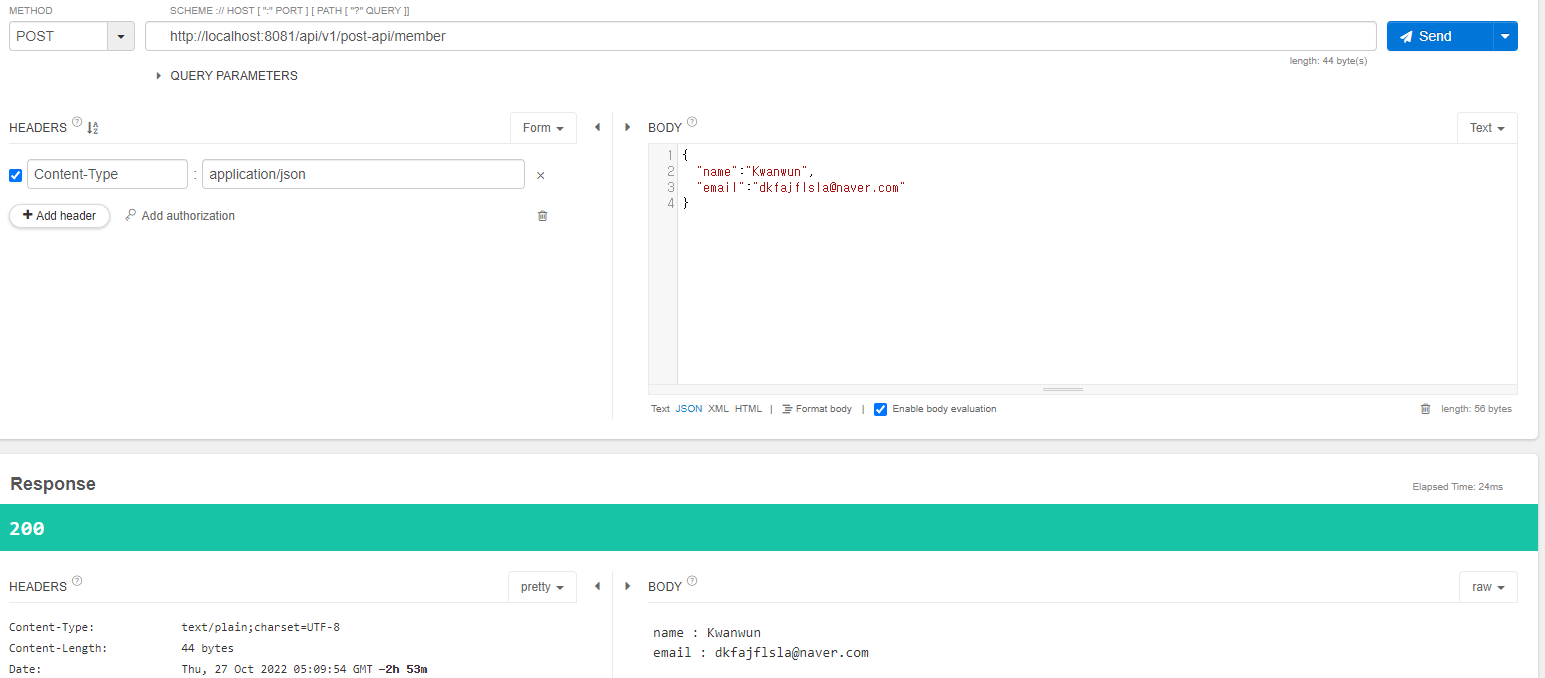Click the key icon beside Add authorization

[131, 215]
